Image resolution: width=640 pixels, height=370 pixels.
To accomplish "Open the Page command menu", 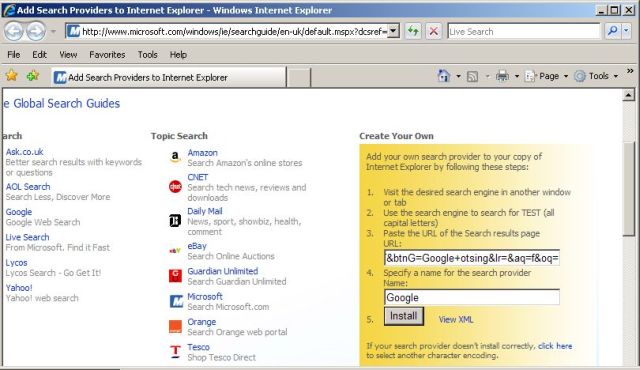I will 547,76.
